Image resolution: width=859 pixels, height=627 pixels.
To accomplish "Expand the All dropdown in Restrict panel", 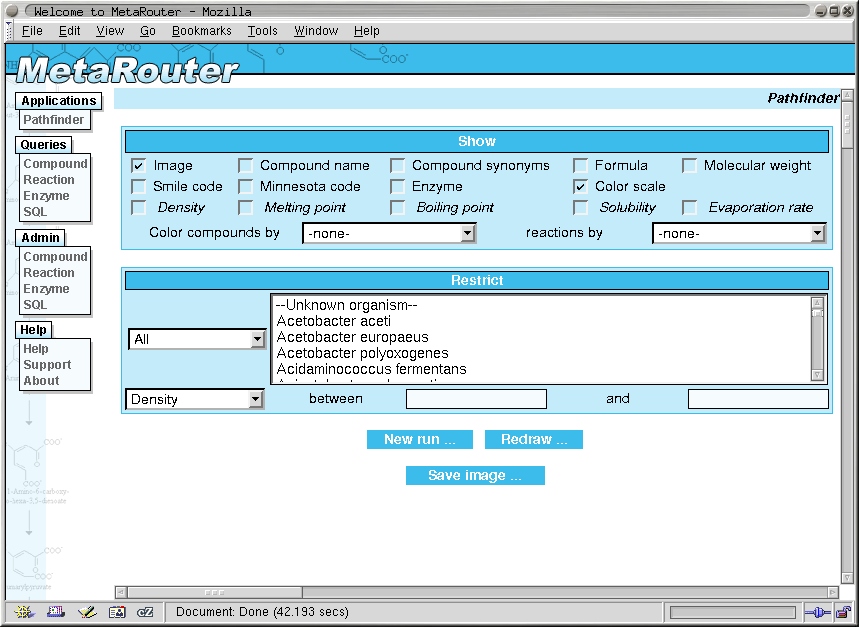I will [x=197, y=339].
